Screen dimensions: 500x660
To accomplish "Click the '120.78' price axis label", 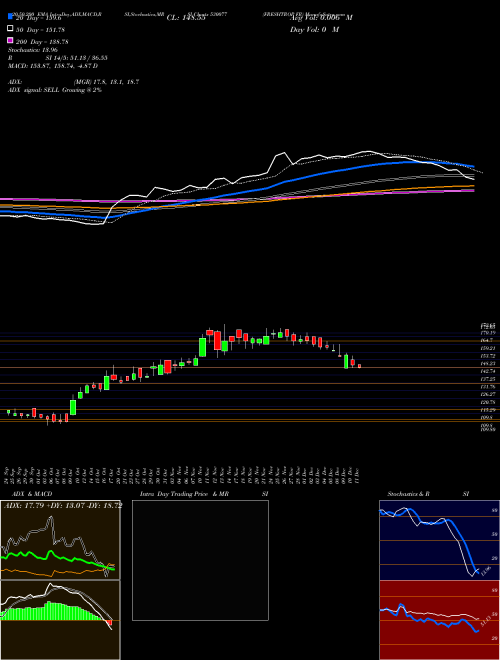I will (488, 402).
